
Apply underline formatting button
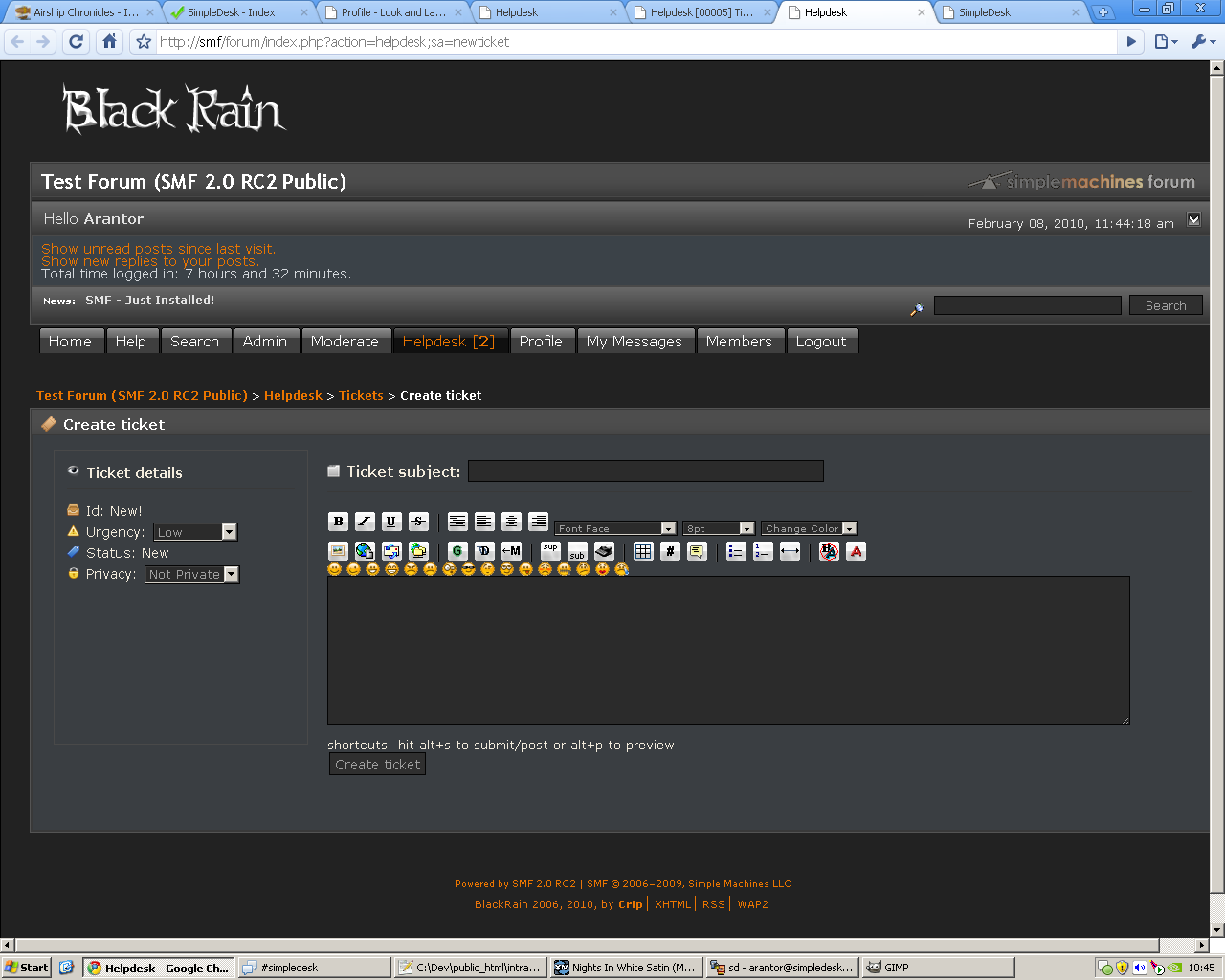[391, 522]
